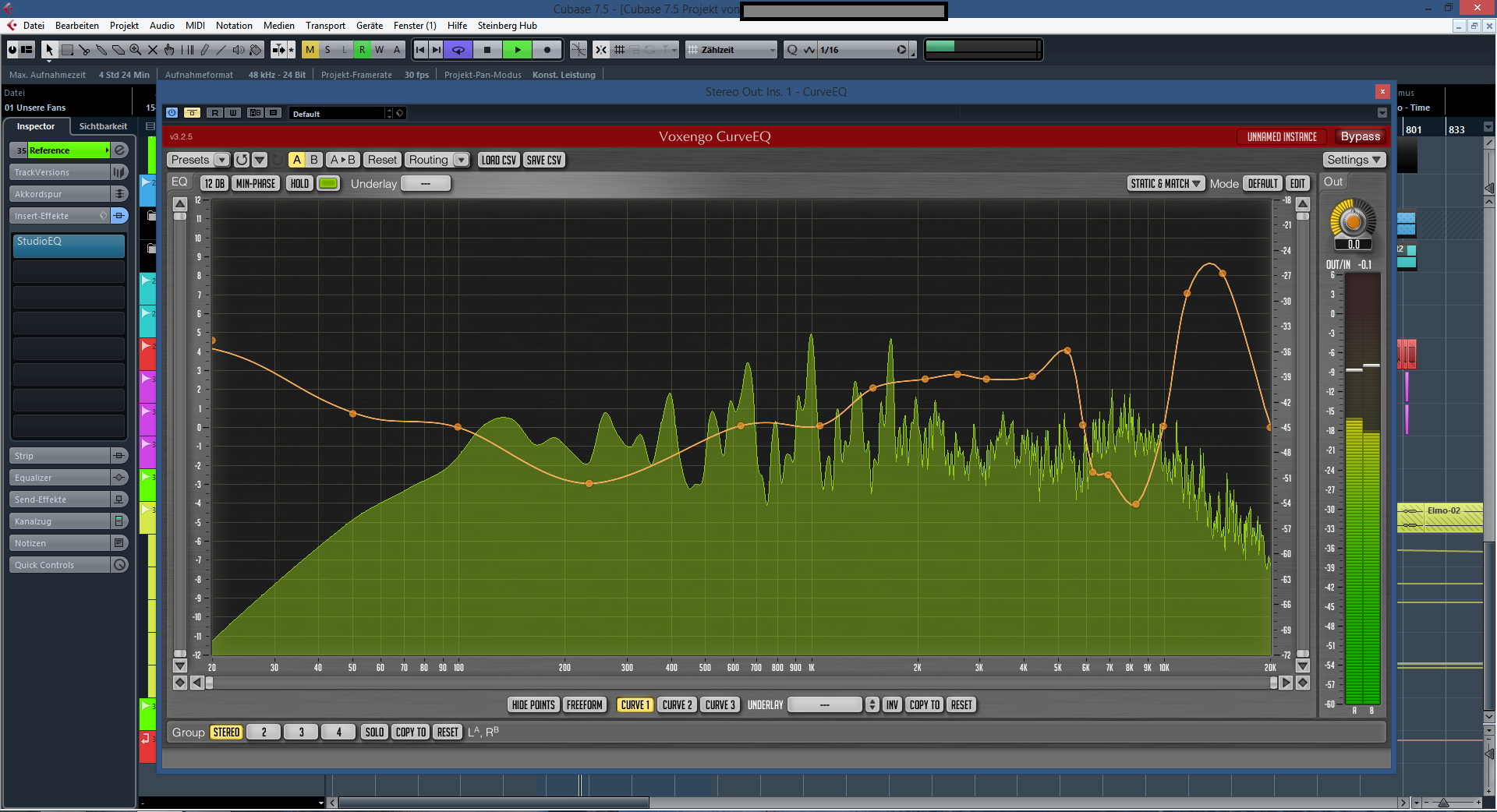The width and height of the screenshot is (1497, 812).
Task: Toggle MIN-PHASE mode button
Action: pyautogui.click(x=256, y=184)
